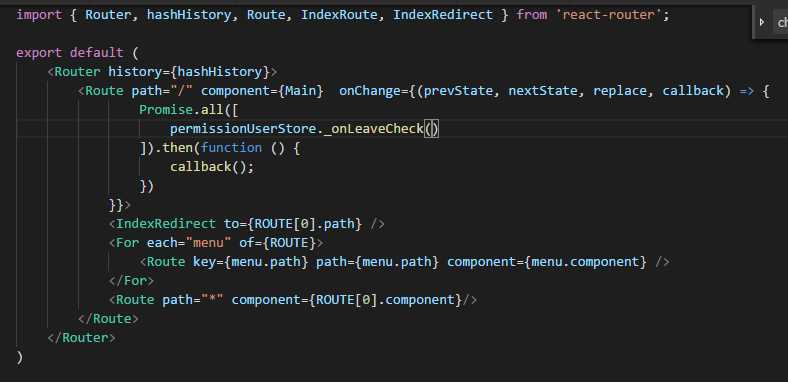Click the 'react-router' module string
The image size is (788, 382).
point(609,15)
